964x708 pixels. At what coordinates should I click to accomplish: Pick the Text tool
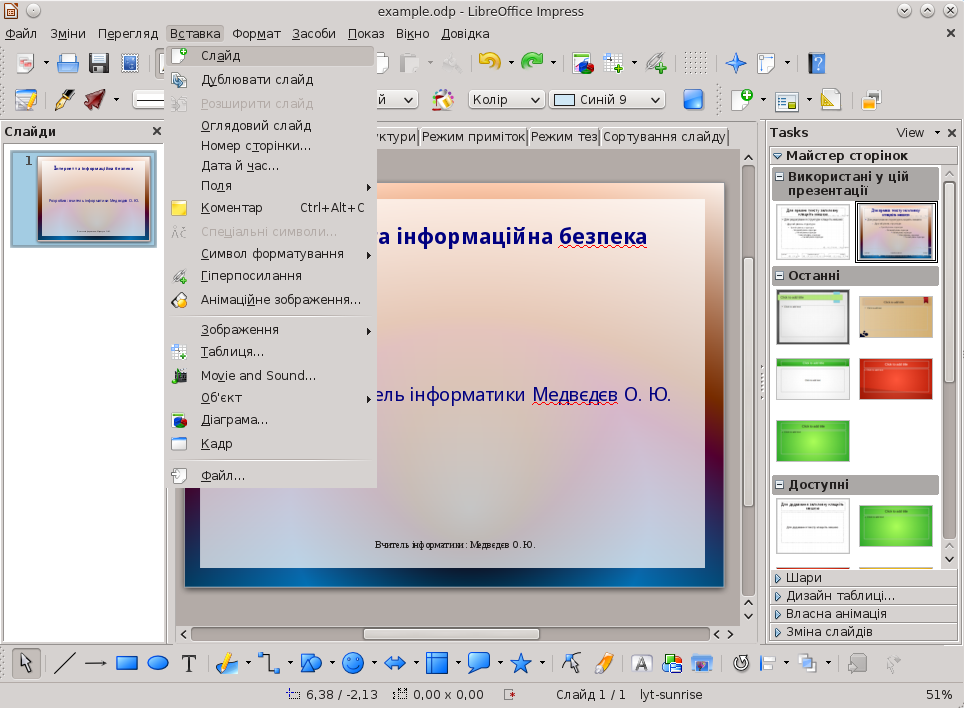[x=188, y=662]
